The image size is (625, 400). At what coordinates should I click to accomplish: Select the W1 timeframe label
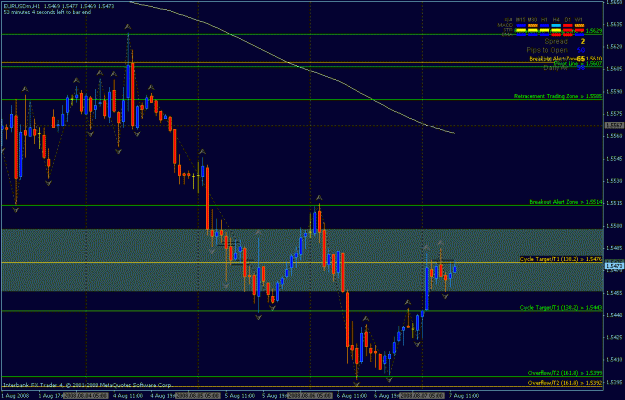(x=579, y=19)
